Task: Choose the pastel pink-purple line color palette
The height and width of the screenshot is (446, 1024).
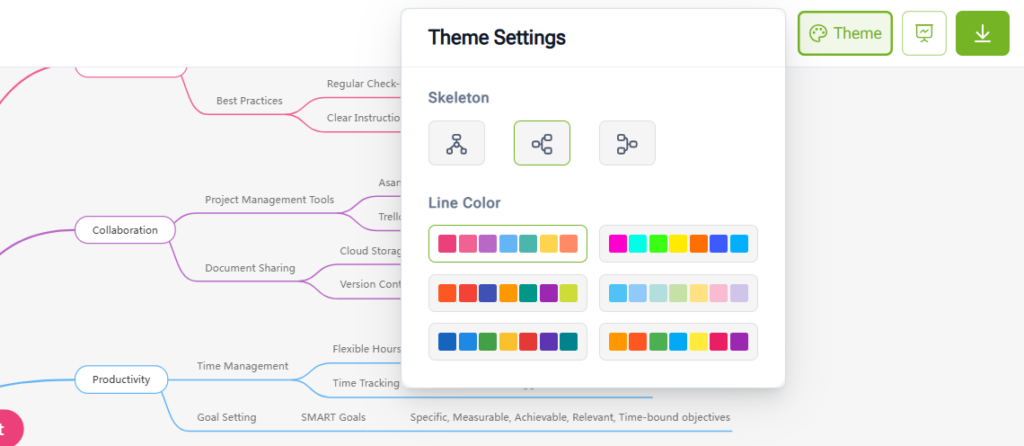Action: (x=508, y=244)
